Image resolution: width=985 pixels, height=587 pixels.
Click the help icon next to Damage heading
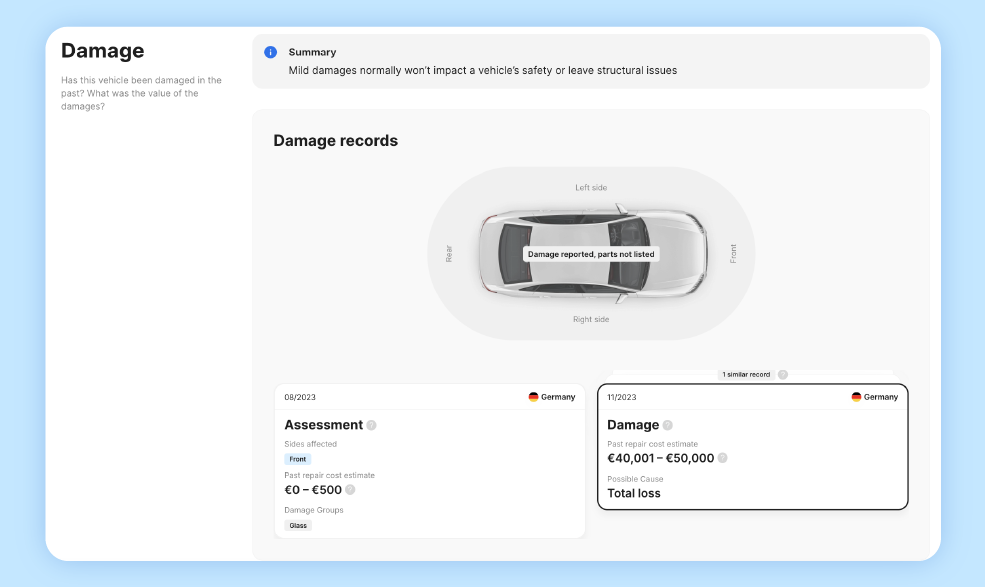668,425
